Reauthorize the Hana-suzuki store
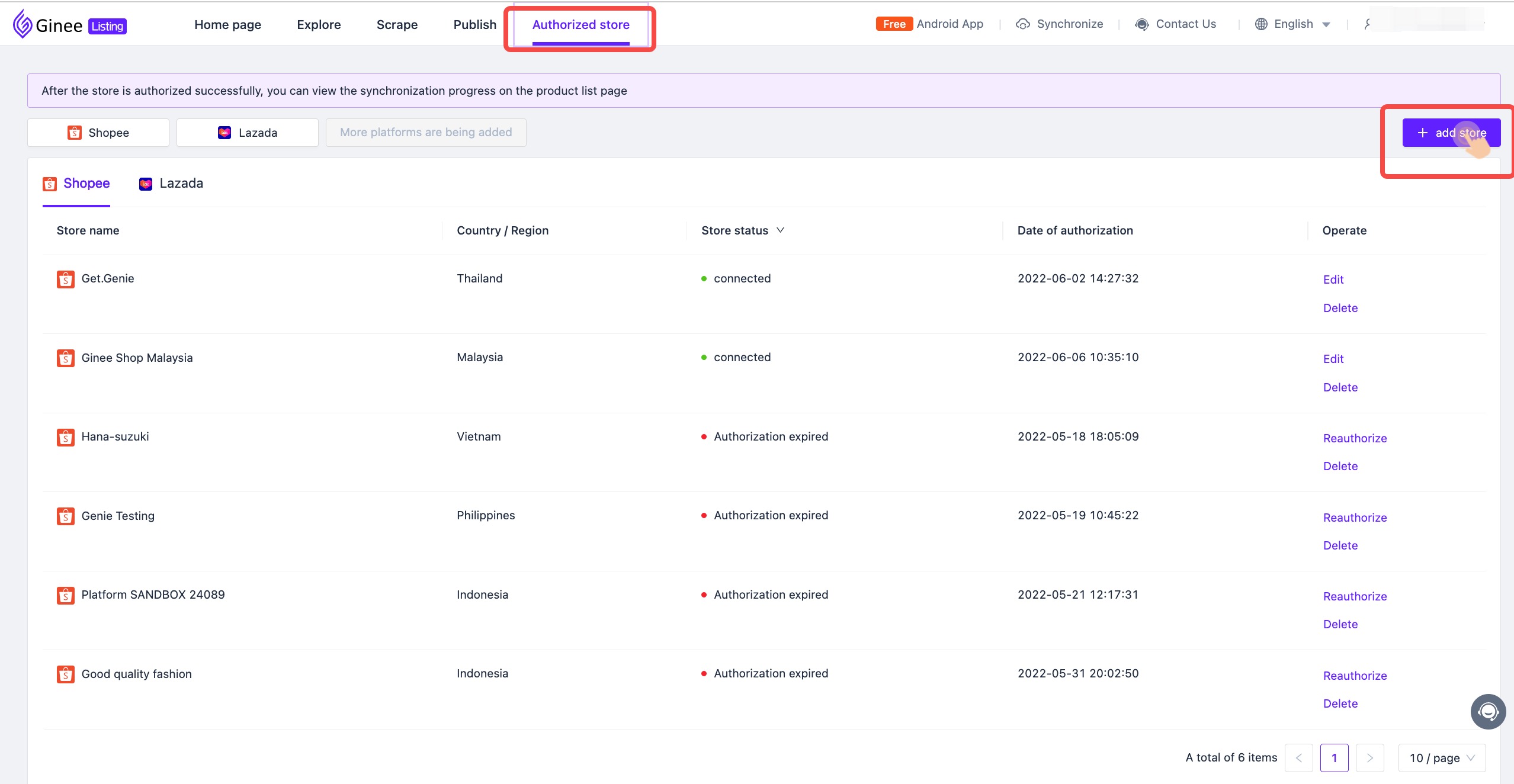 click(1355, 438)
